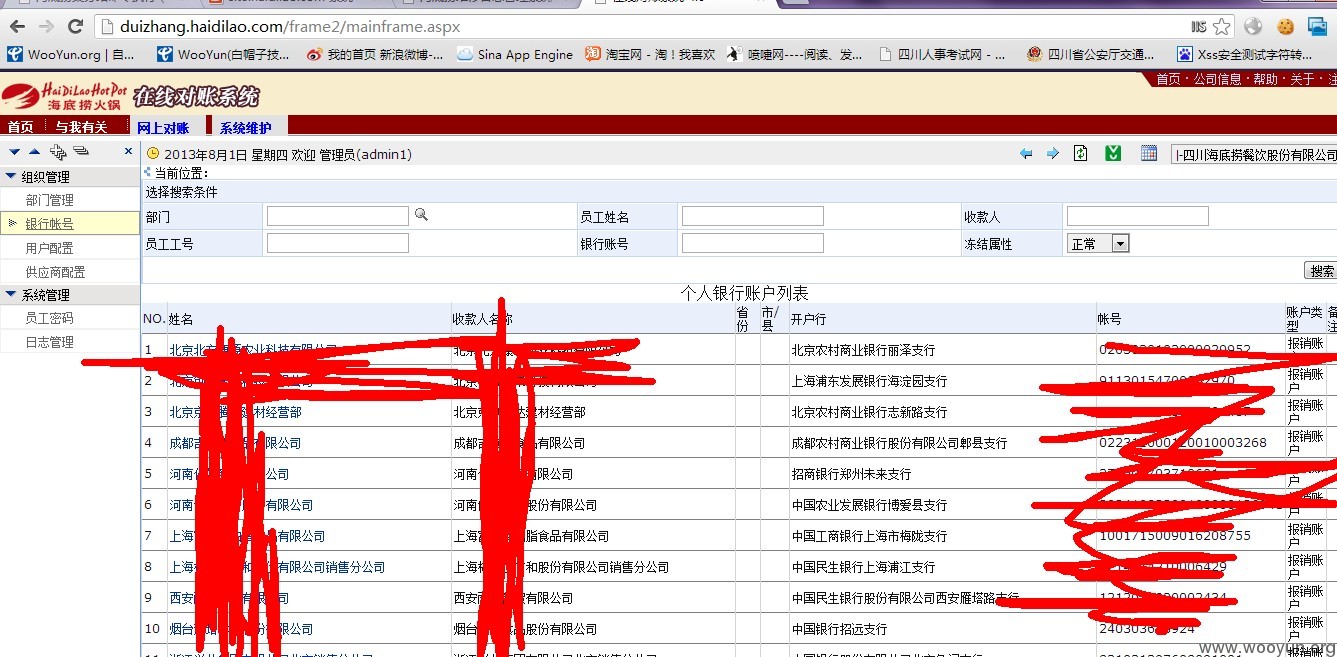Click the sidebar expand-all down arrow icon
The image size is (1337, 657).
click(x=14, y=152)
